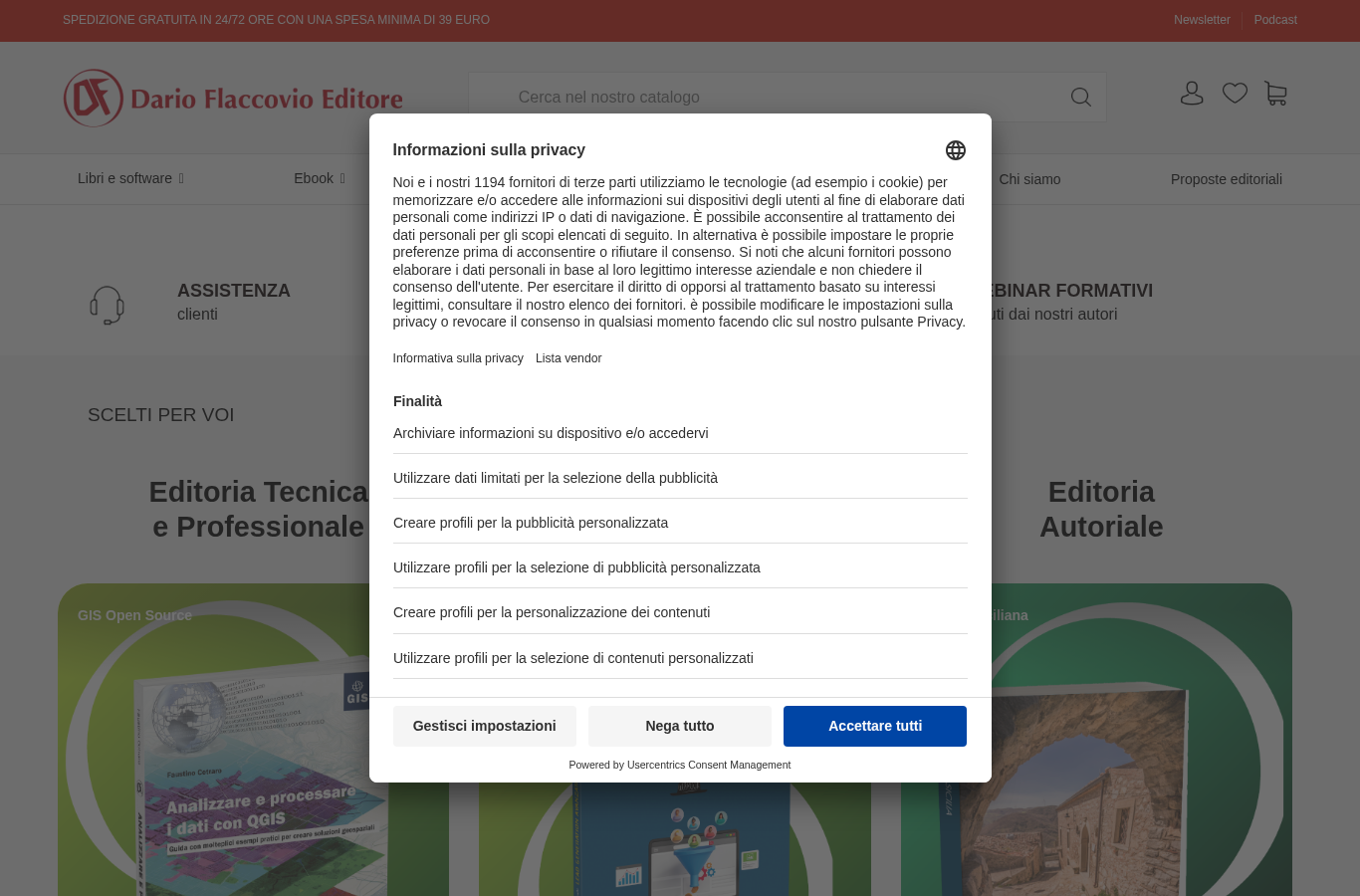Go to Chi siamo page
1360x896 pixels.
pyautogui.click(x=1029, y=179)
